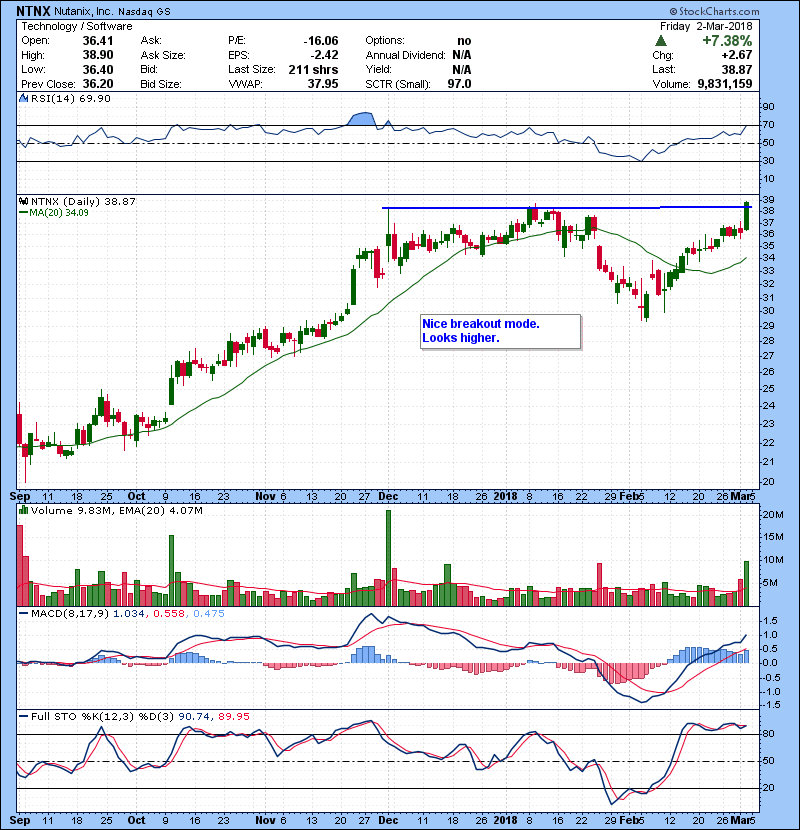Click the Volume panel bar icon
800x830 pixels.
pos(23,510)
